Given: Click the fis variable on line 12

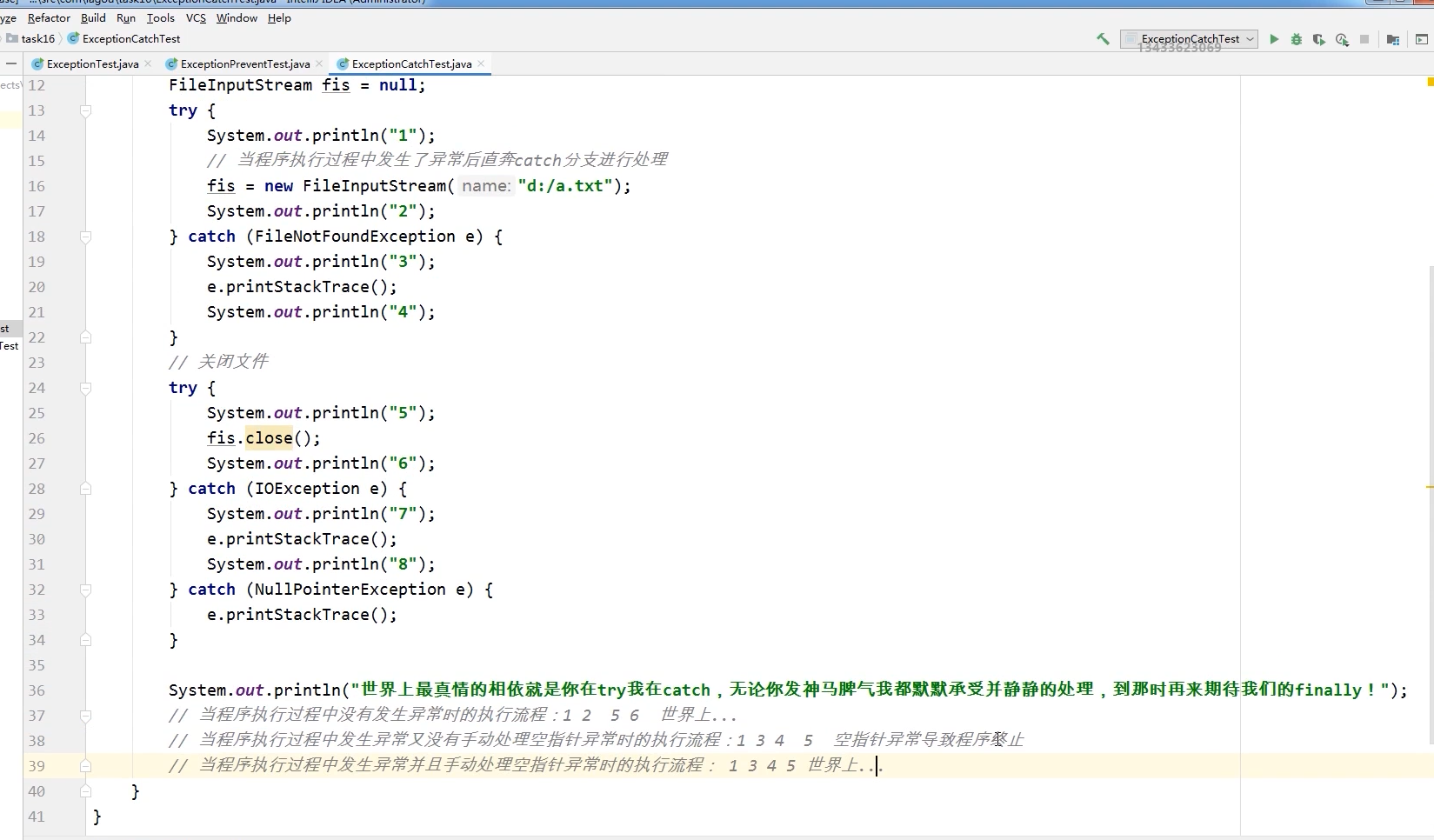Looking at the screenshot, I should click(x=336, y=85).
